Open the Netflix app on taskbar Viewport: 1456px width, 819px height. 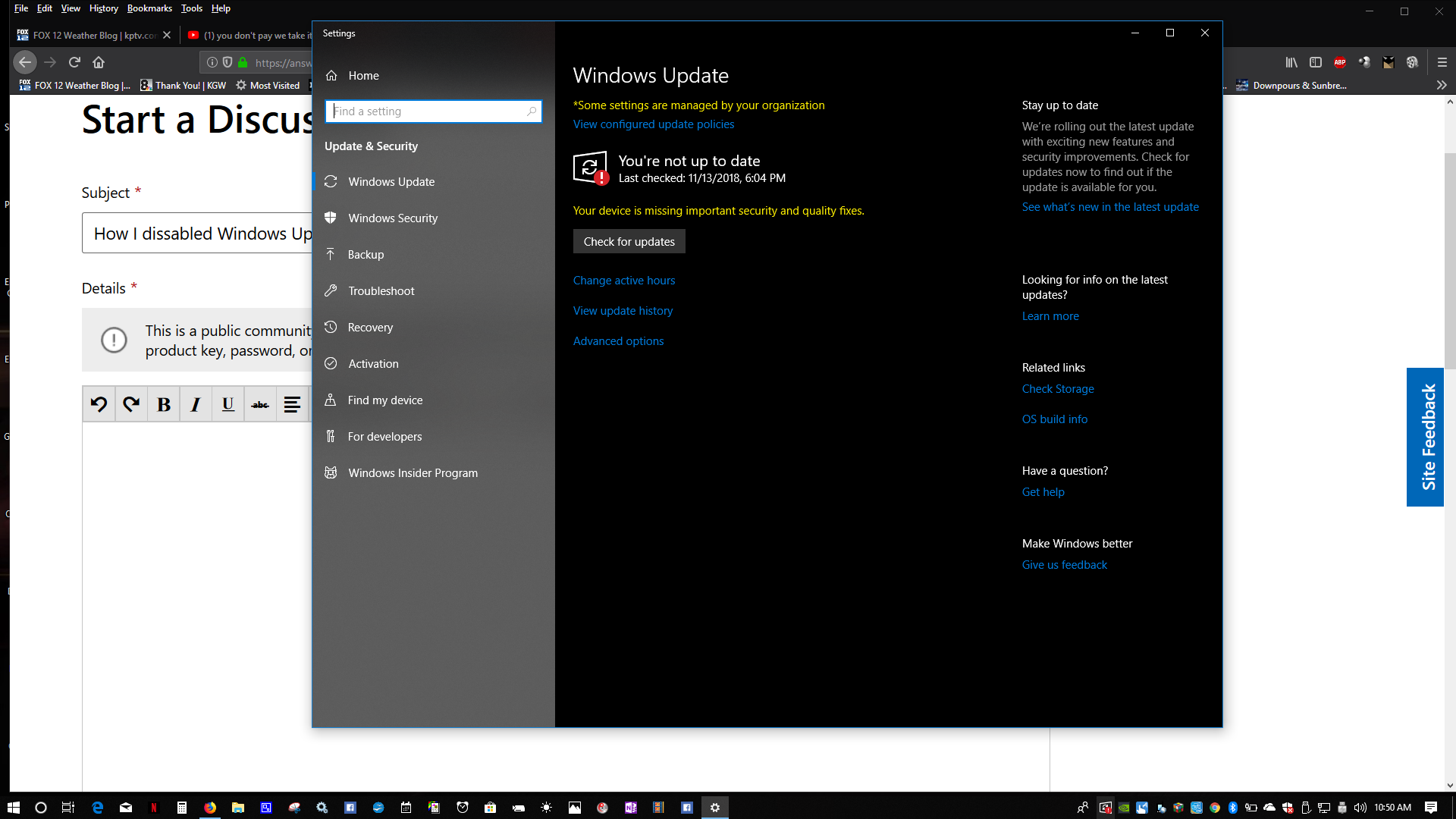(153, 808)
